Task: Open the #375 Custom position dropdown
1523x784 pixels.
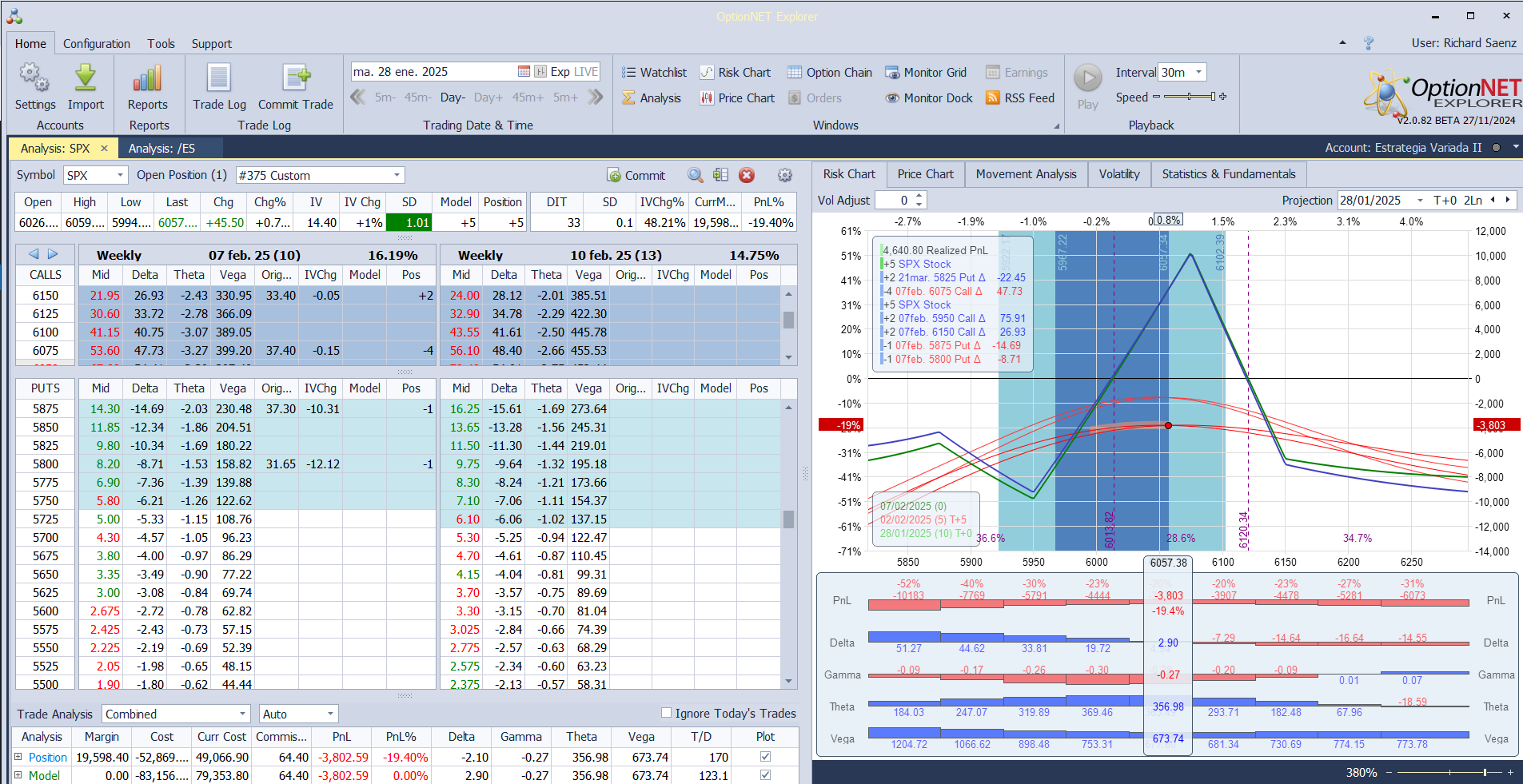Action: click(x=397, y=175)
